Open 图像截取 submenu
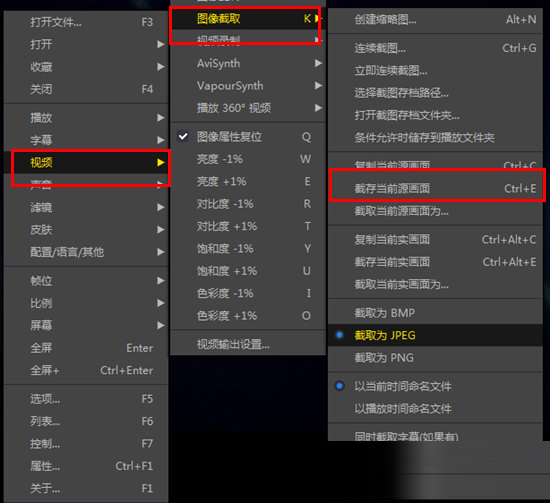This screenshot has width=550, height=503. click(x=248, y=19)
